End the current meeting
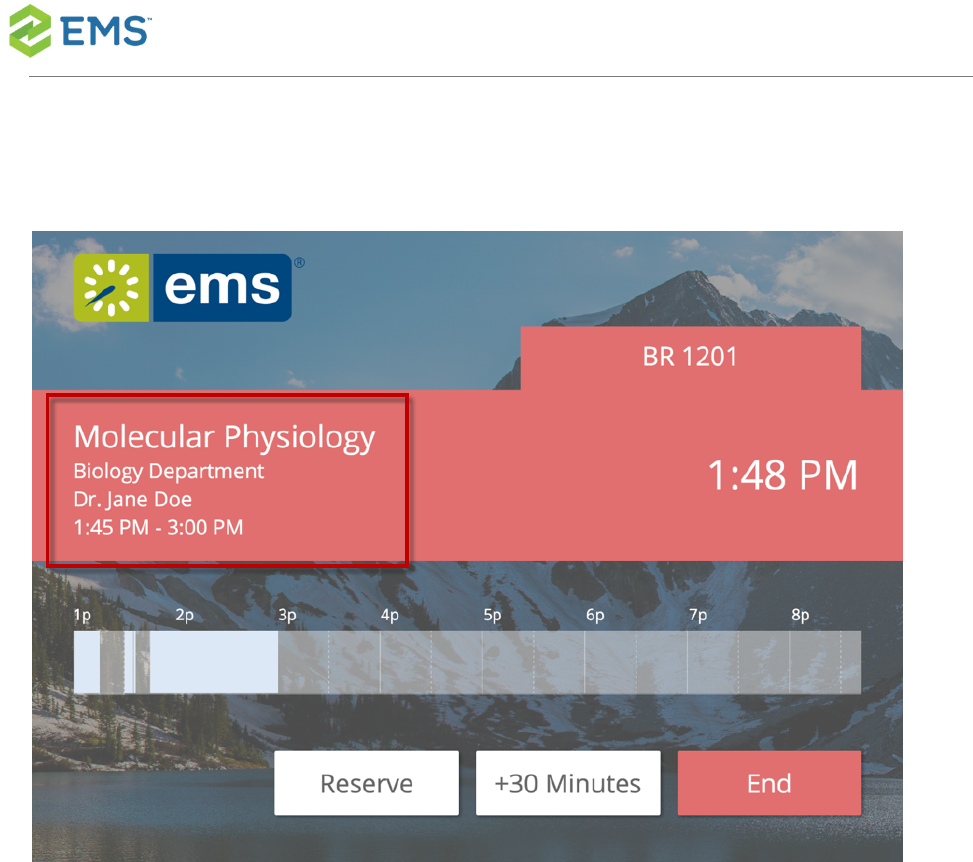 point(769,783)
